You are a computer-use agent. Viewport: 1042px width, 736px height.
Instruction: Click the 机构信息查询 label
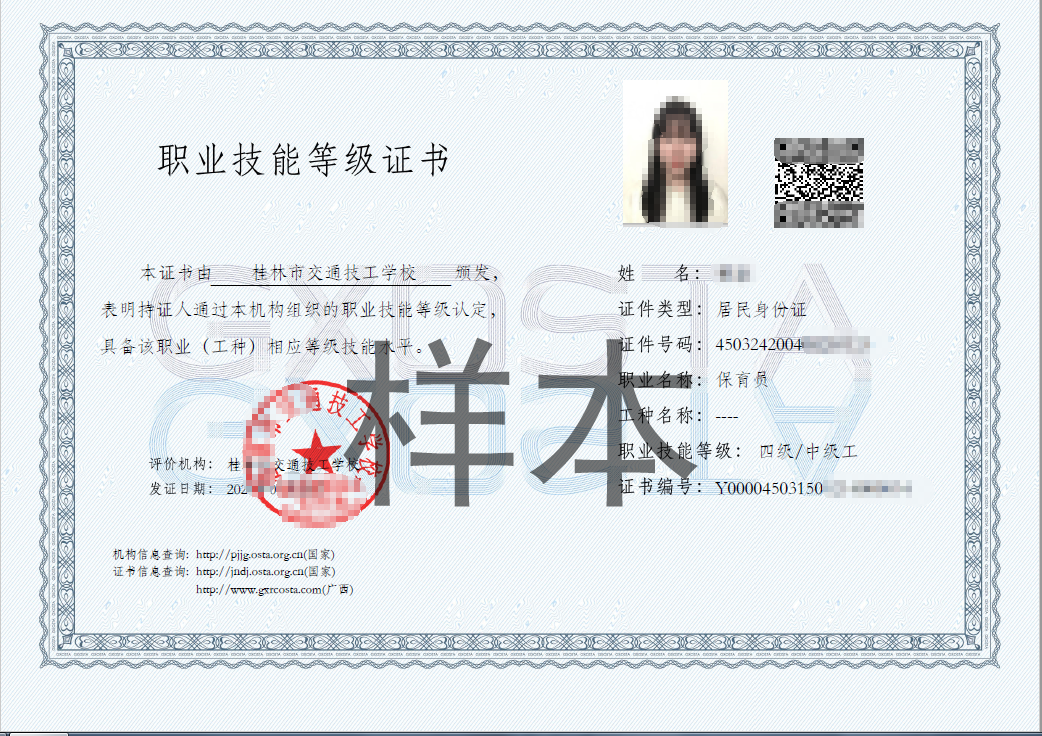pos(152,554)
